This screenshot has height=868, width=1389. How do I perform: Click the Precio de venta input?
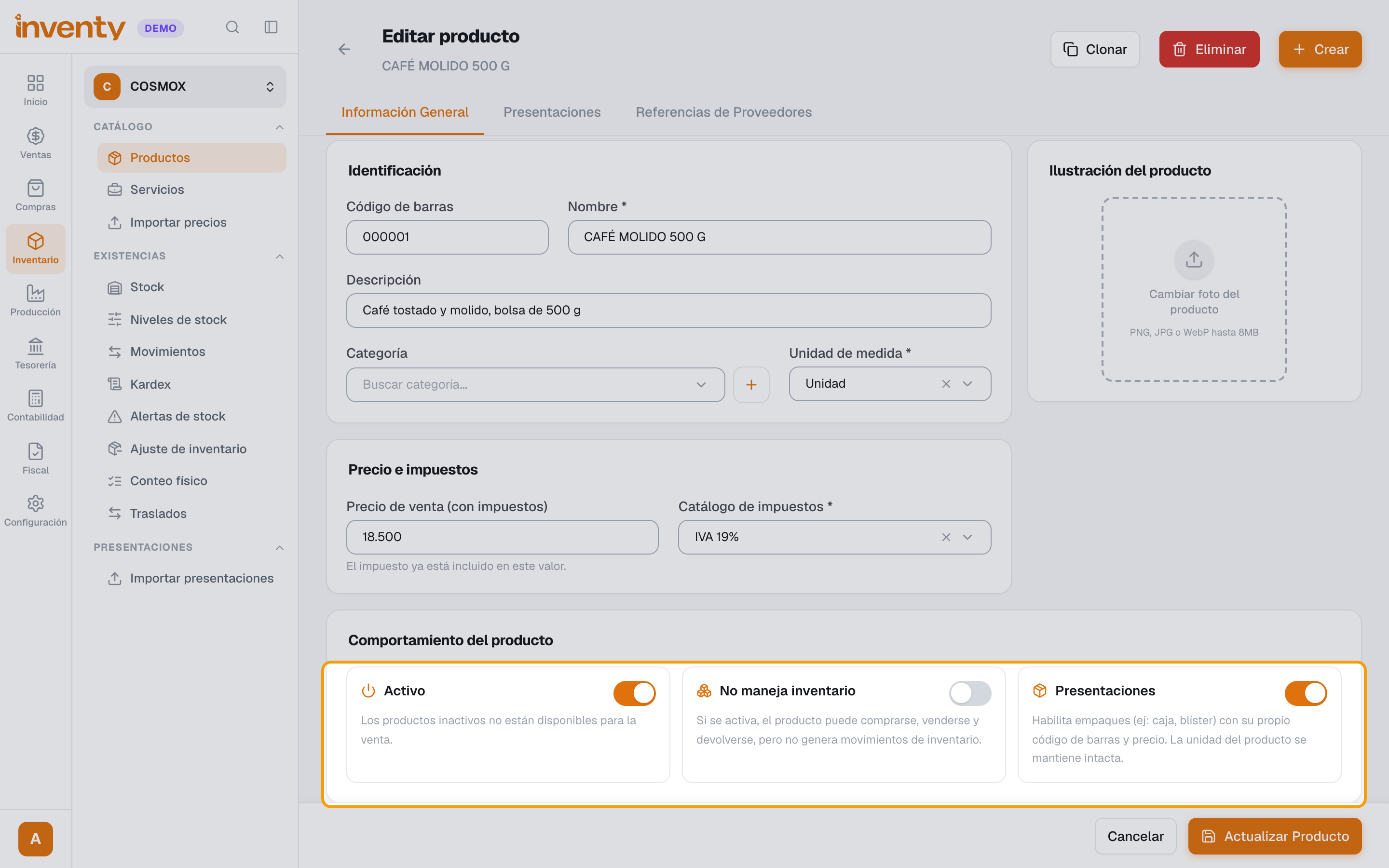click(502, 537)
